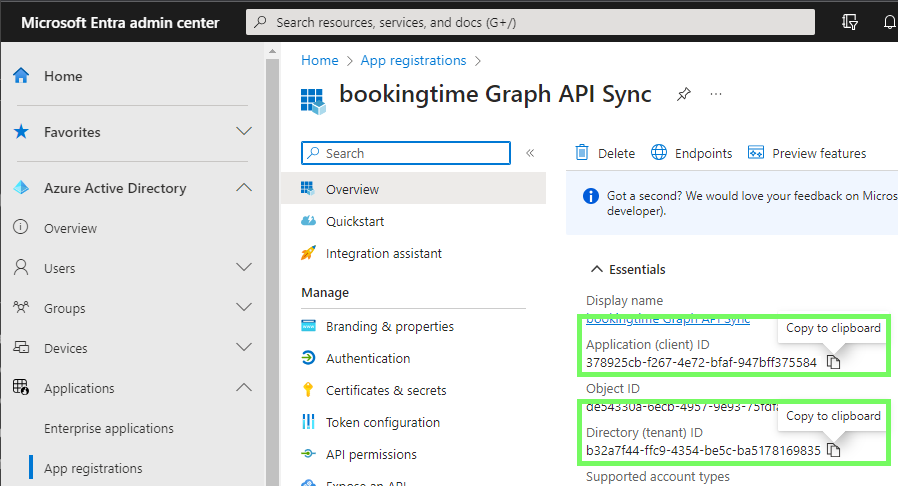Click the resource menu Search box
The image size is (898, 486).
[x=405, y=153]
